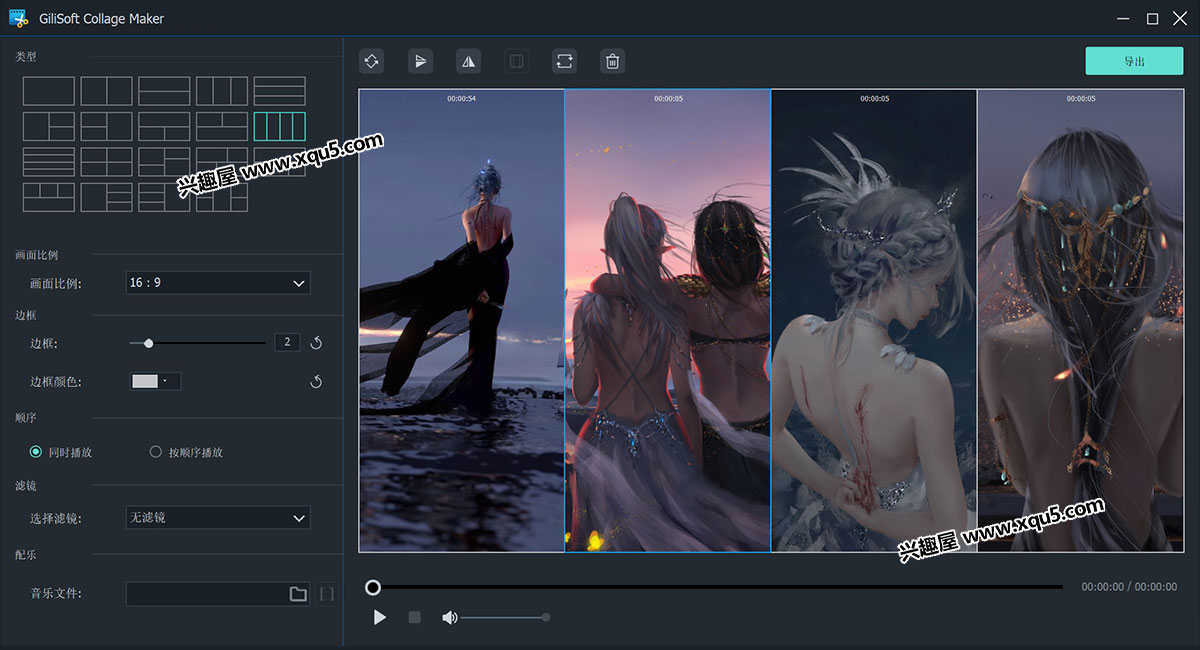Click the bracket trim icon beside music file
This screenshot has height=650, width=1200.
tap(326, 594)
